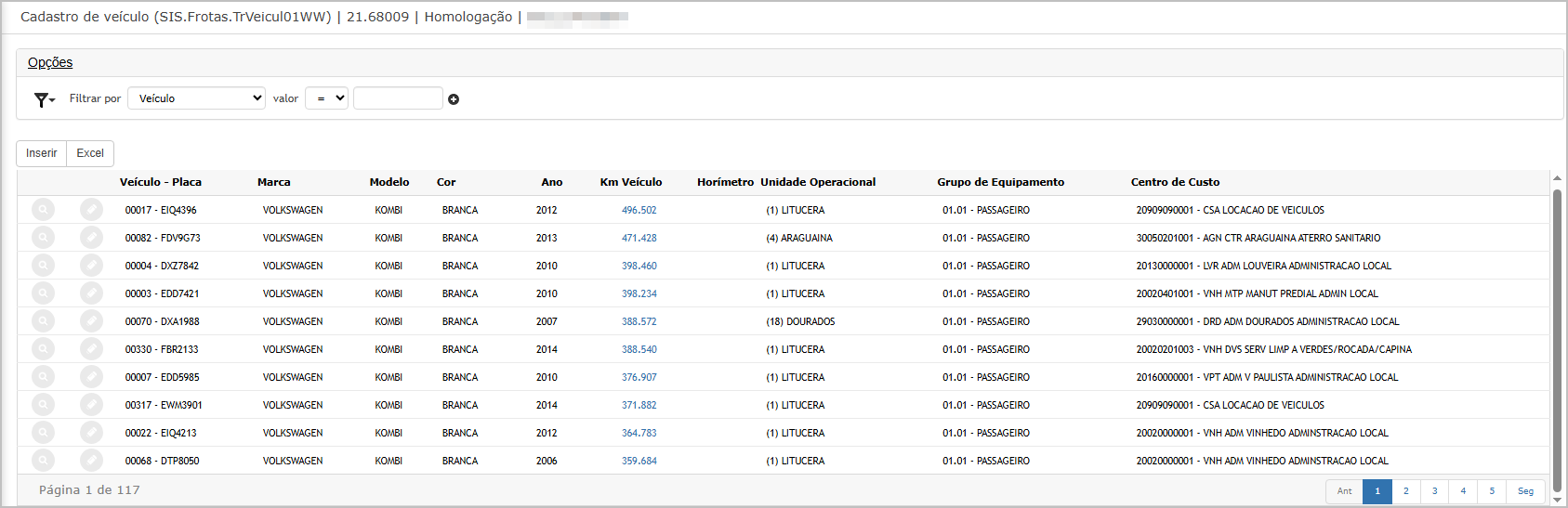The image size is (1568, 508).
Task: Open km value 471.428 link
Action: coord(639,238)
